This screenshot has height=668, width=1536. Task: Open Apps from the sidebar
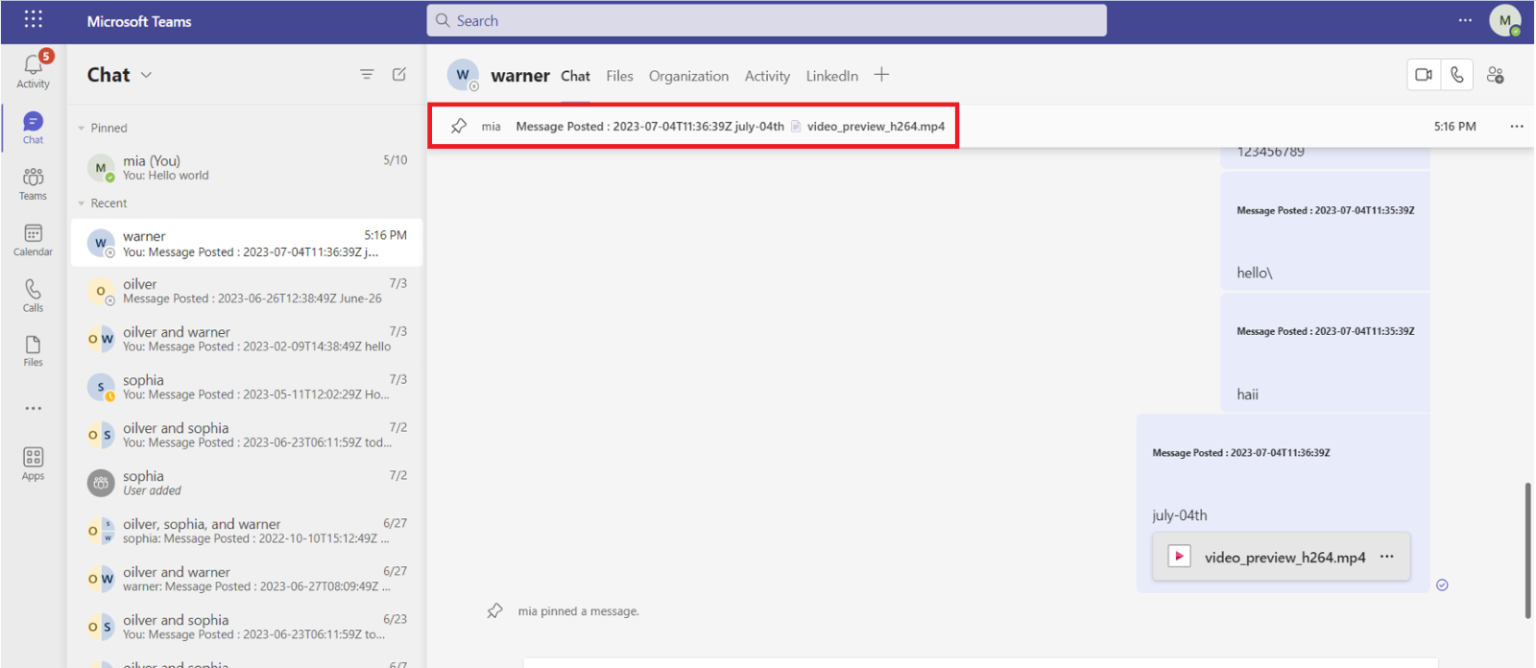33,461
